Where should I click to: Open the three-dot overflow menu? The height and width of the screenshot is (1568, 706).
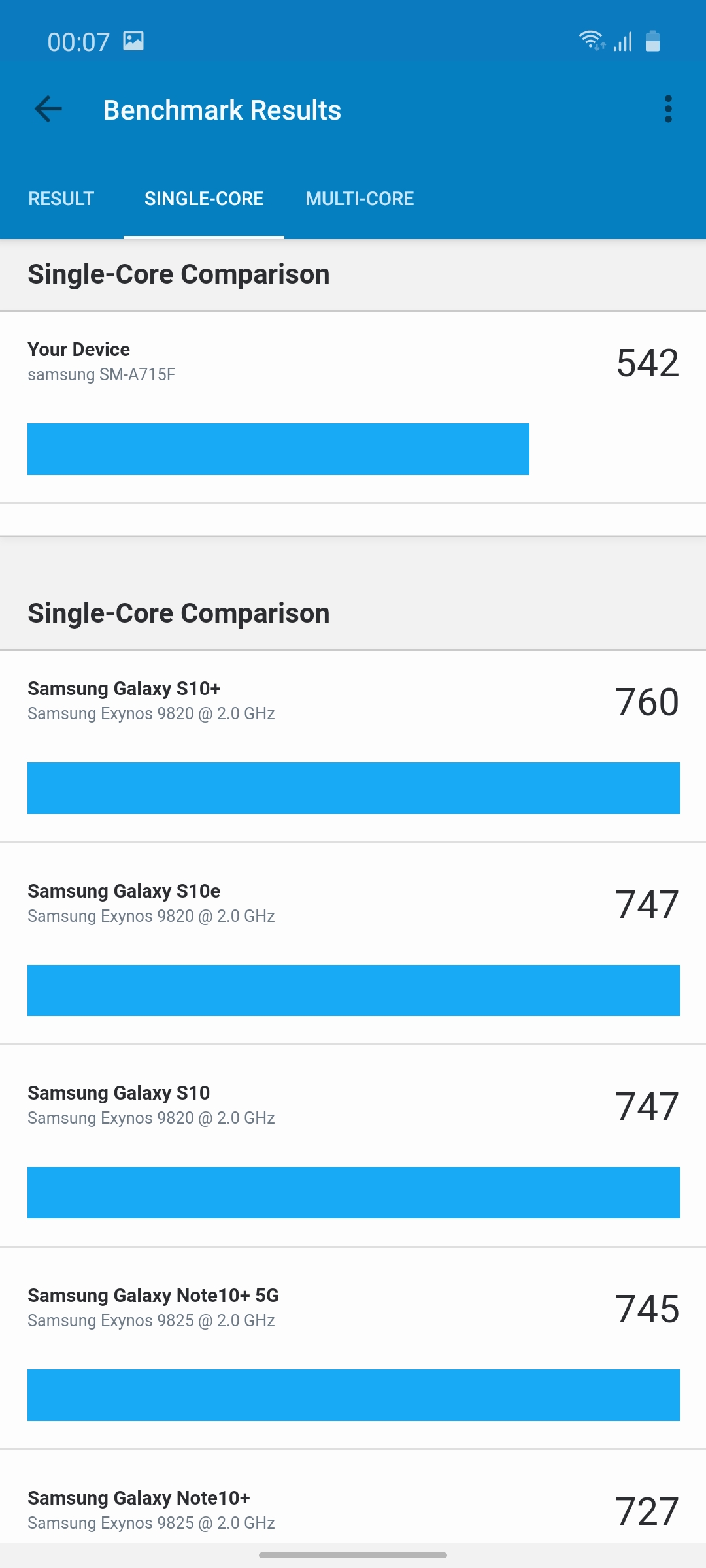[667, 109]
